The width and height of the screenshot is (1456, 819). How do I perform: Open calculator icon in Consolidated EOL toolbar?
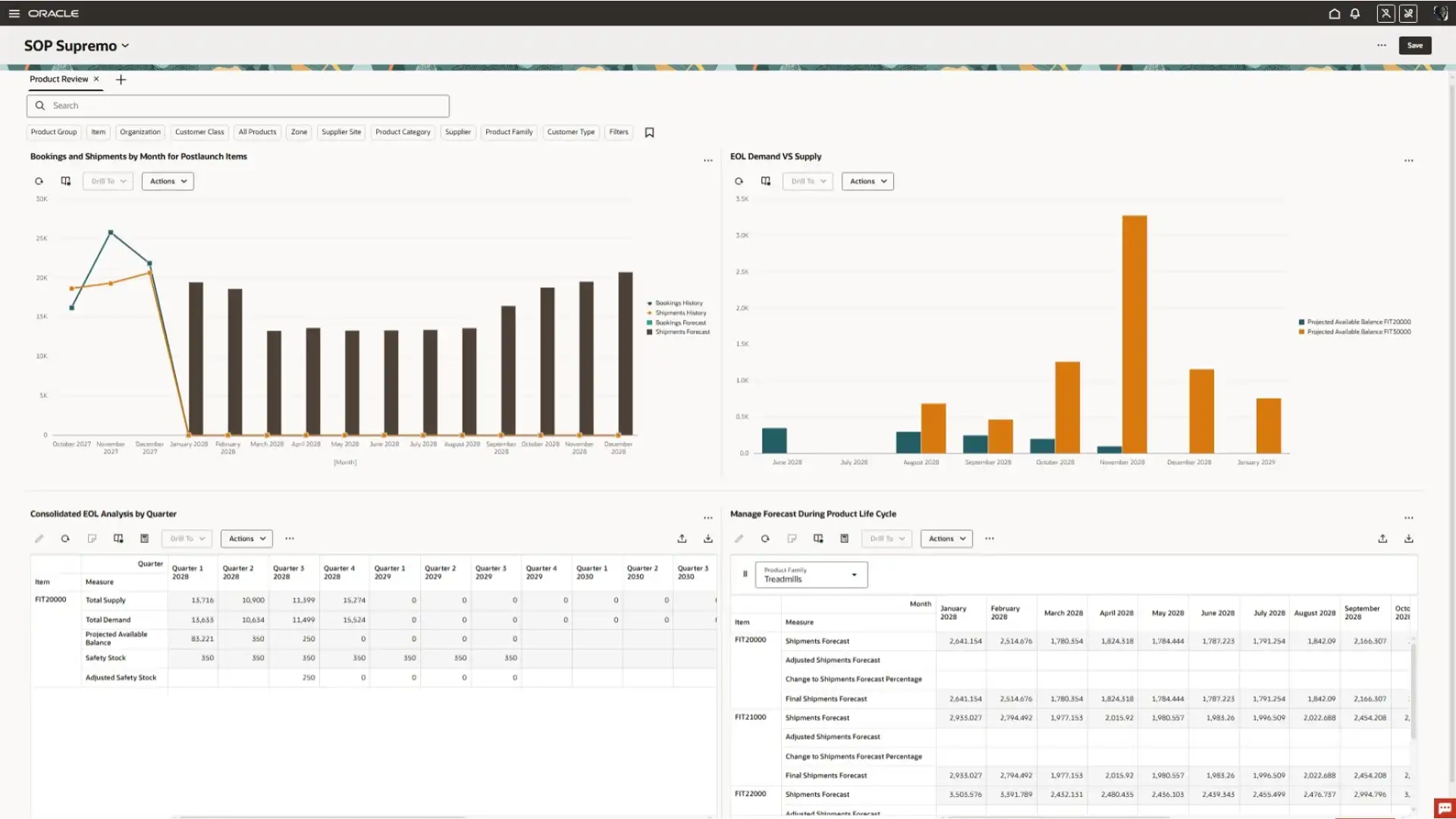click(x=144, y=538)
